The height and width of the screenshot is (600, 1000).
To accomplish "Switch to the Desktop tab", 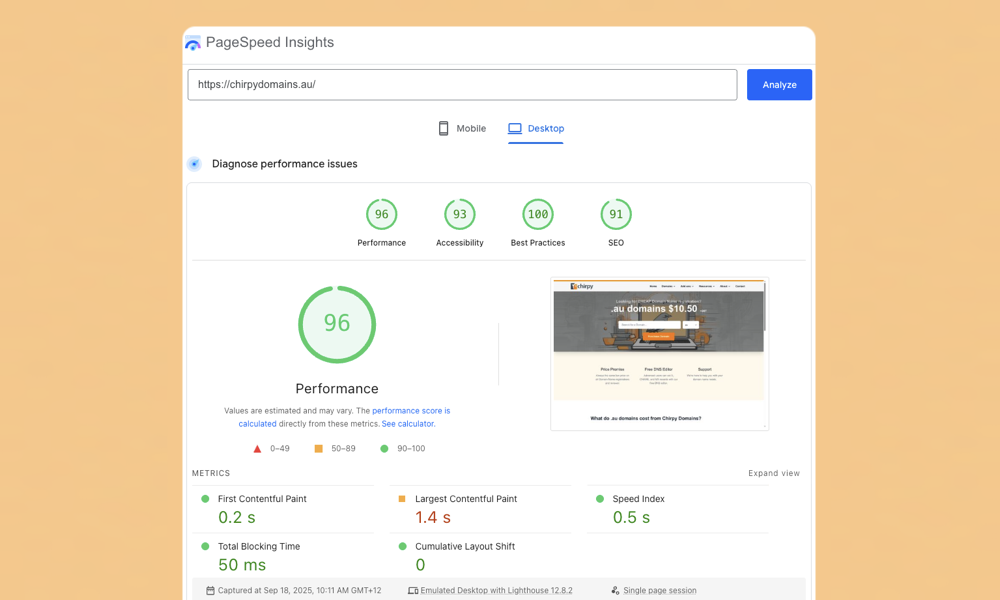I will 536,129.
